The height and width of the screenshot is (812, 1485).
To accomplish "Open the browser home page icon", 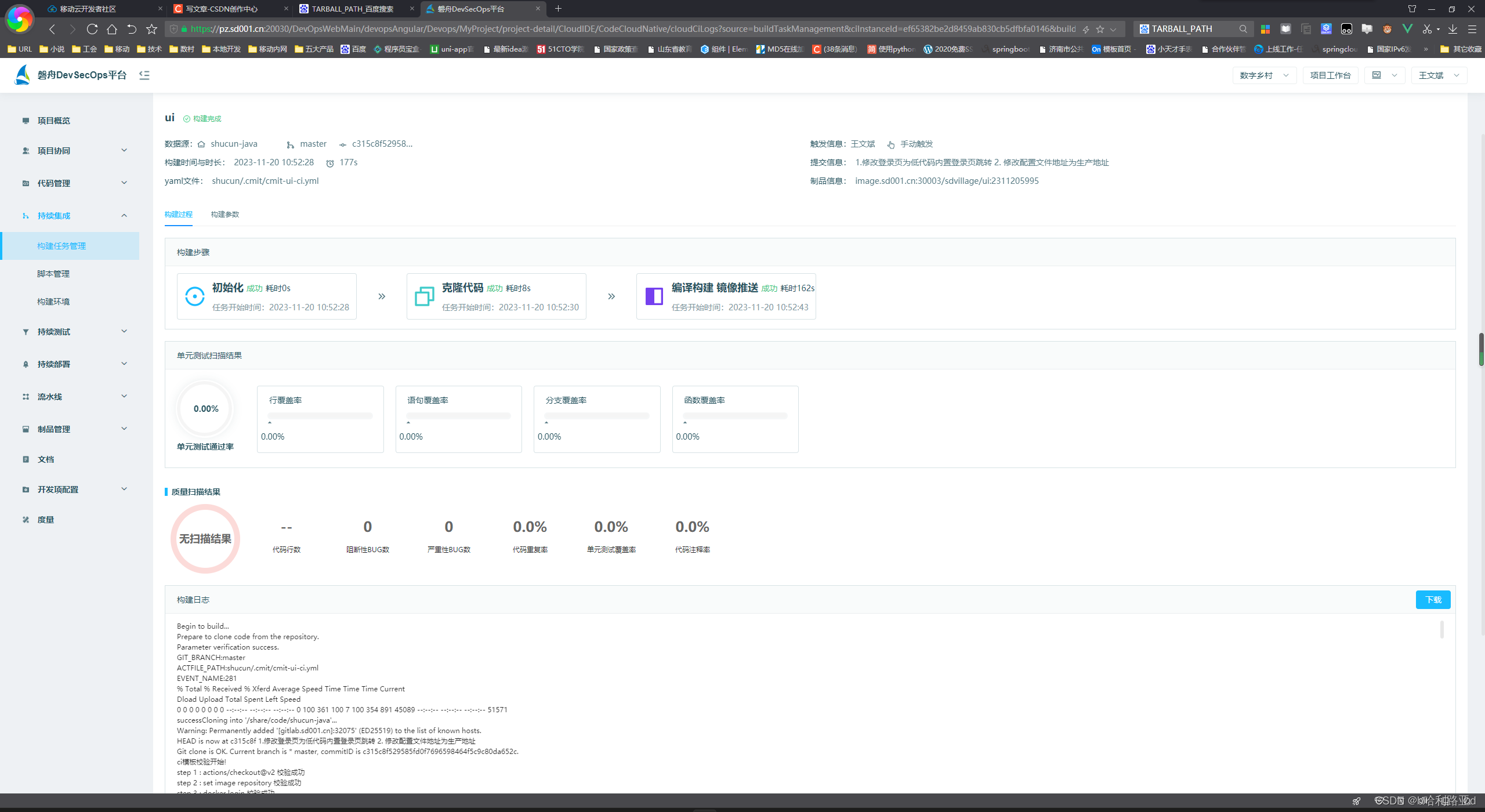I will (x=112, y=29).
